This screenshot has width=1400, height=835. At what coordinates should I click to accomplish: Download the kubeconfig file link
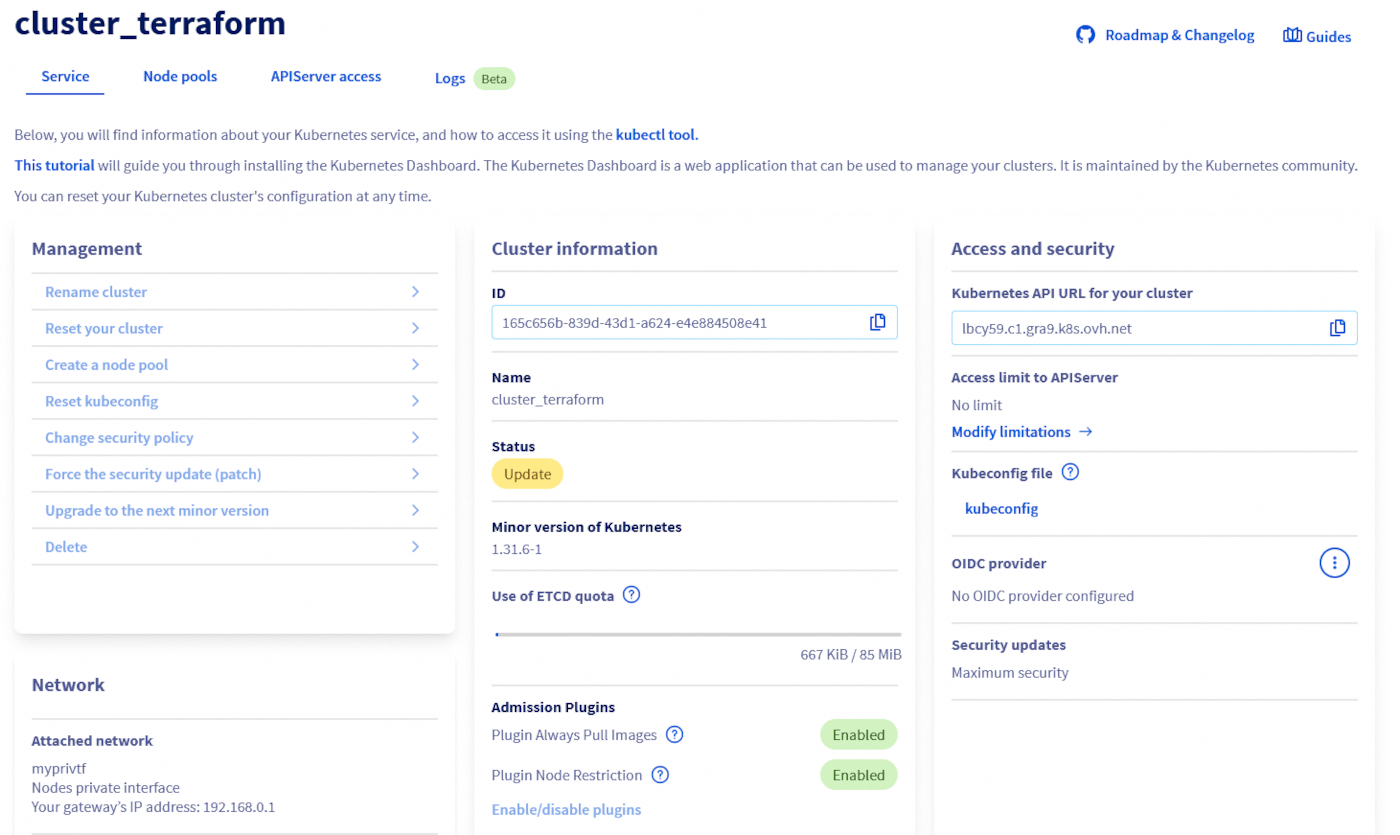[1001, 508]
